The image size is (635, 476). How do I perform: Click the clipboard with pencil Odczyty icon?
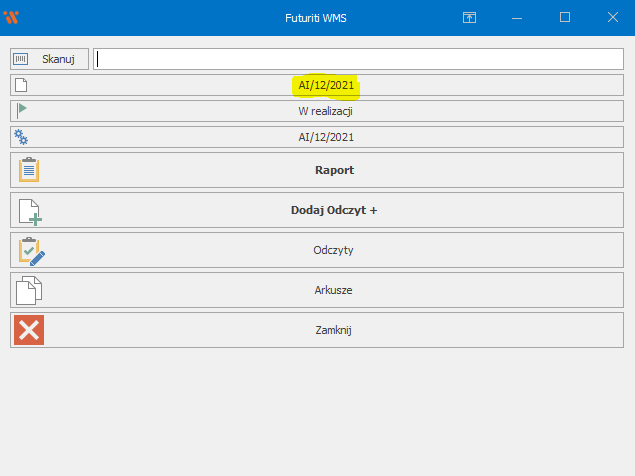point(30,250)
